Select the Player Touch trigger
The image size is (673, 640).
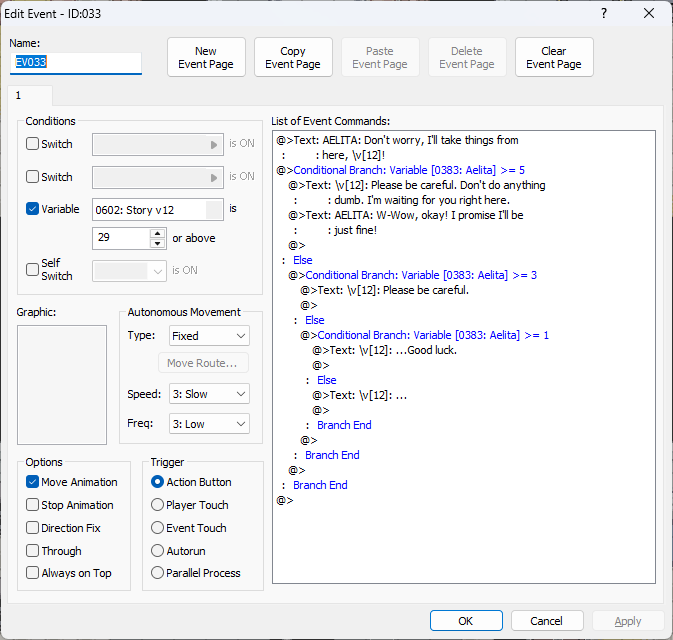click(x=158, y=504)
